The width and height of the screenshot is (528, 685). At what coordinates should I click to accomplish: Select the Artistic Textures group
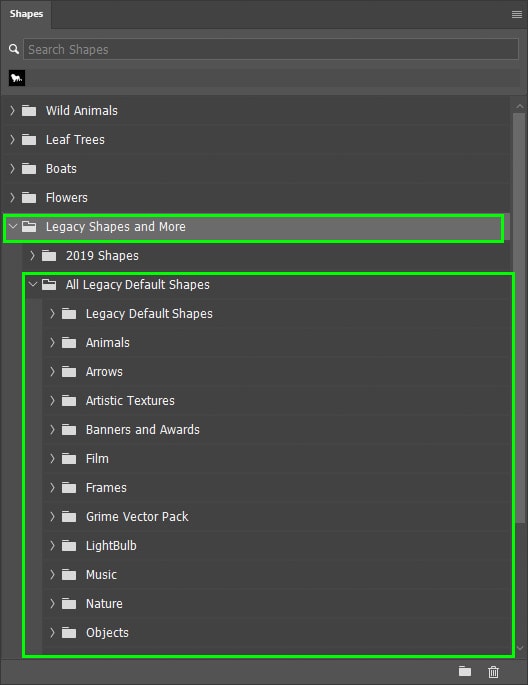click(x=276, y=401)
